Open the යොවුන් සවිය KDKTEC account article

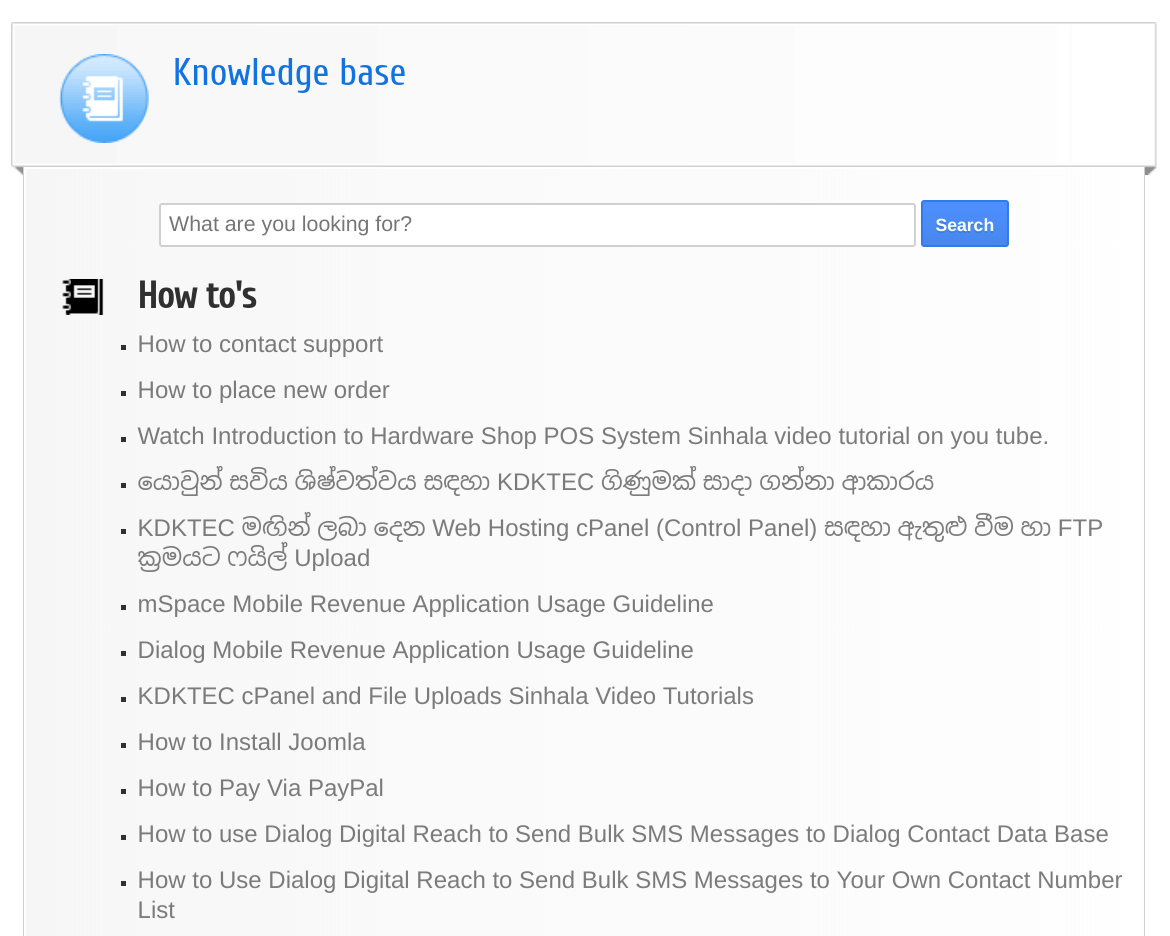(536, 482)
